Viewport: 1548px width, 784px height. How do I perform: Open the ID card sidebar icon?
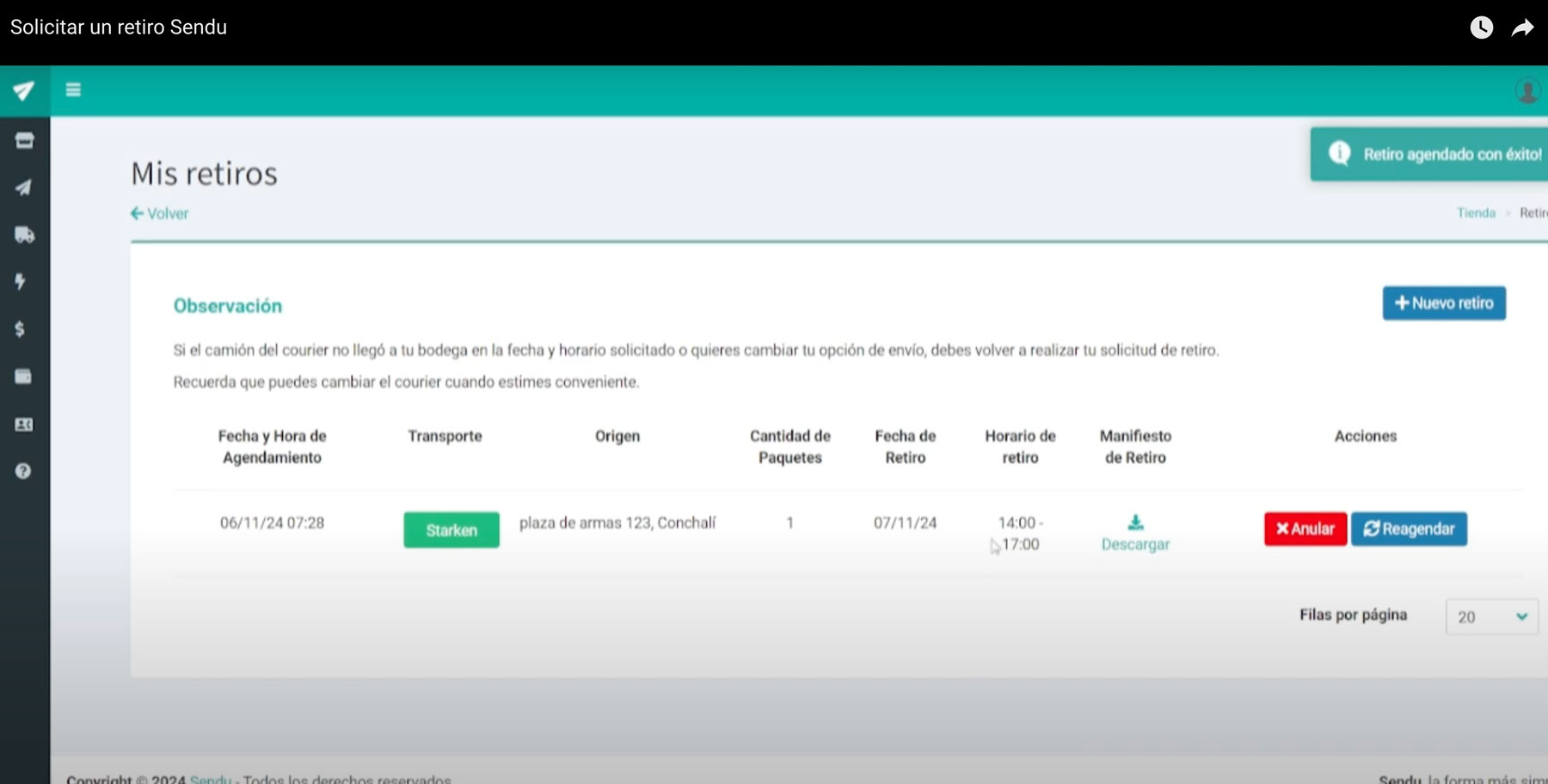(23, 425)
